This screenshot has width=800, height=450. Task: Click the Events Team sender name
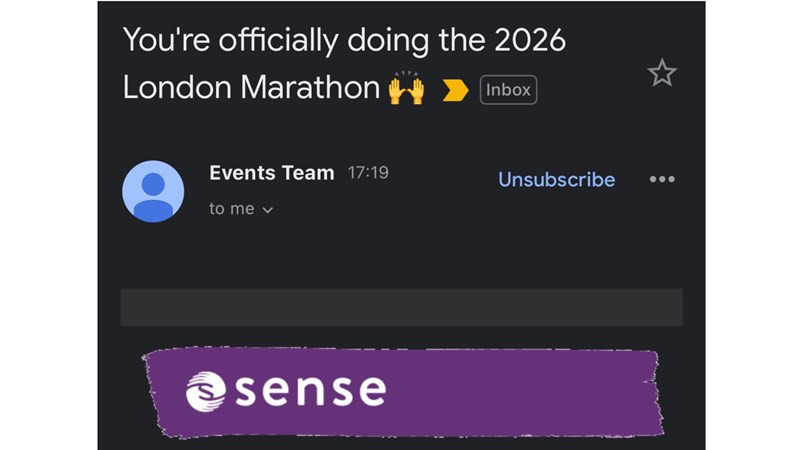271,172
